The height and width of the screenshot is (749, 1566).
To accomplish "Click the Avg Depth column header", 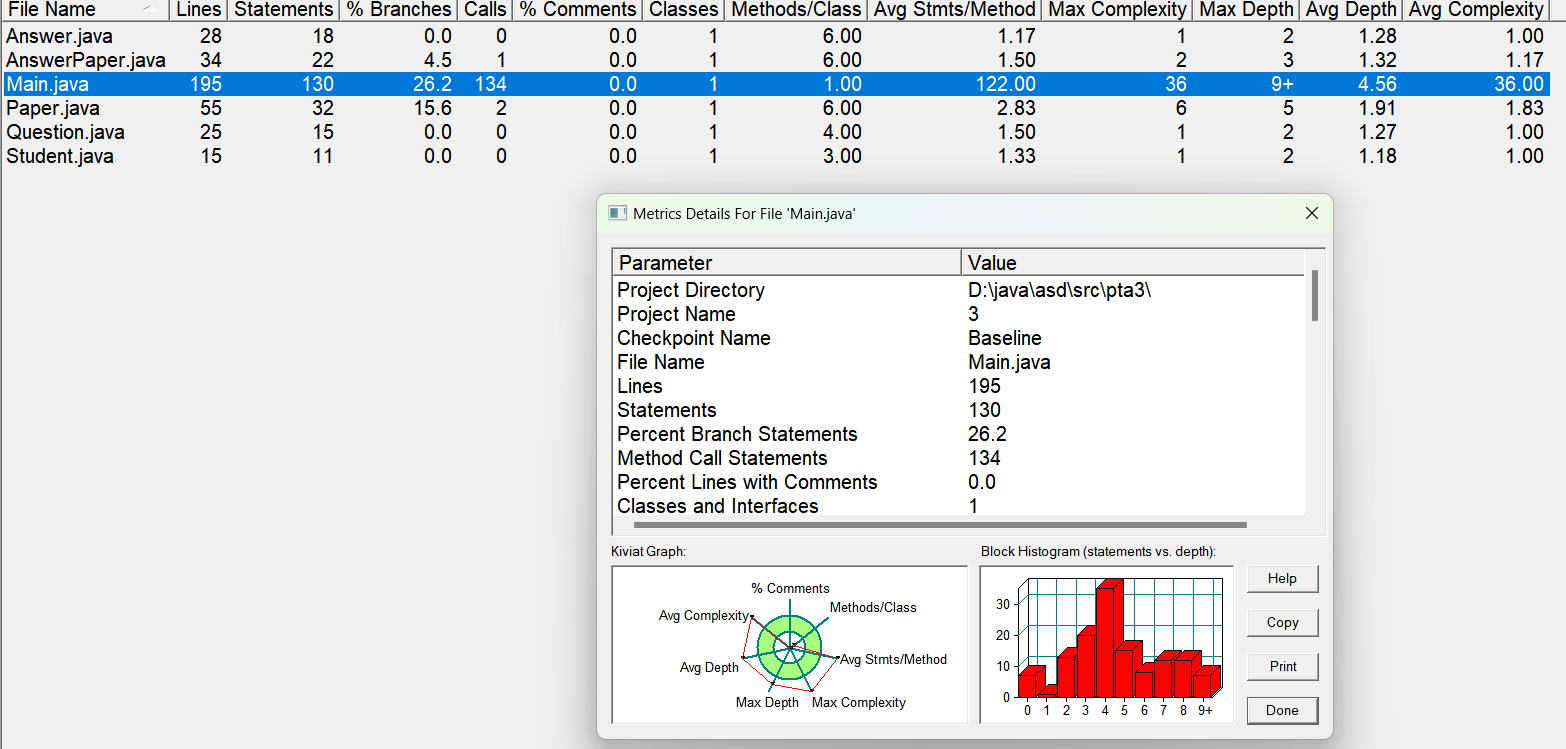I will (x=1351, y=10).
